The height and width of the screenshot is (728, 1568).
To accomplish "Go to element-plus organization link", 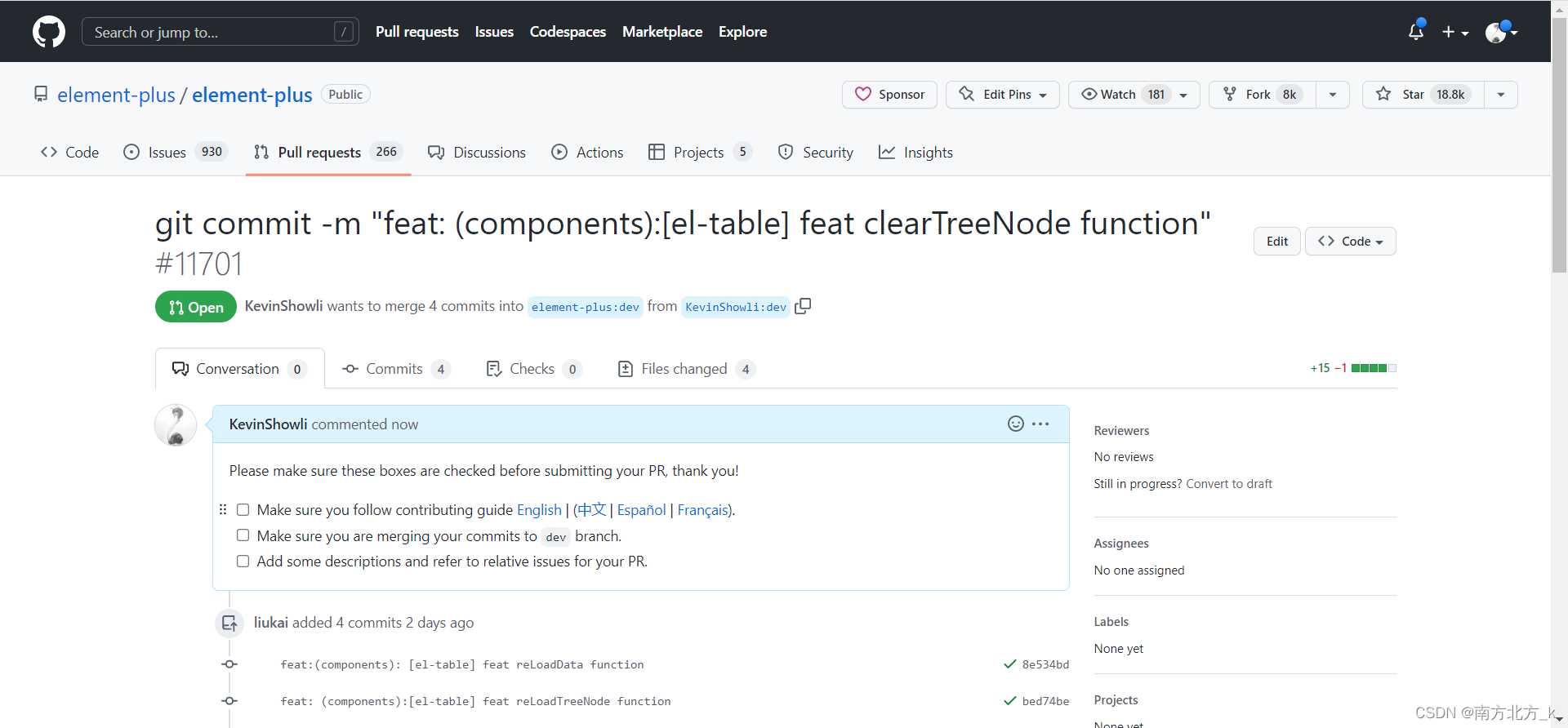I will coord(116,95).
